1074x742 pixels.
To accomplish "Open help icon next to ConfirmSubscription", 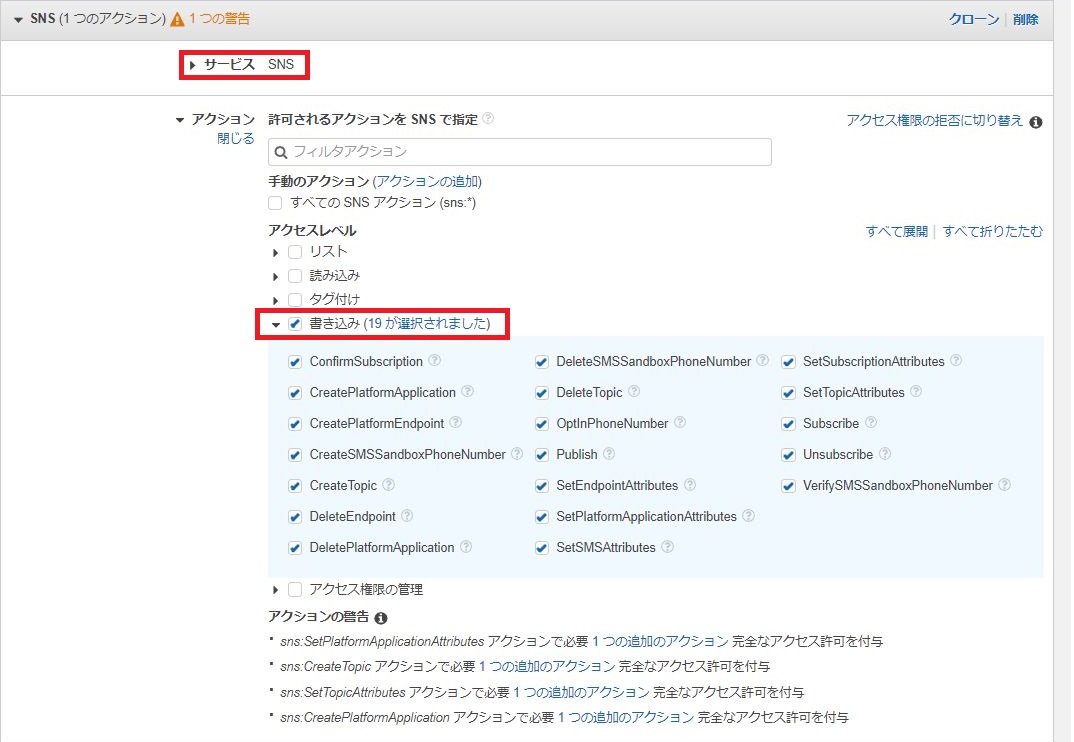I will pos(434,360).
